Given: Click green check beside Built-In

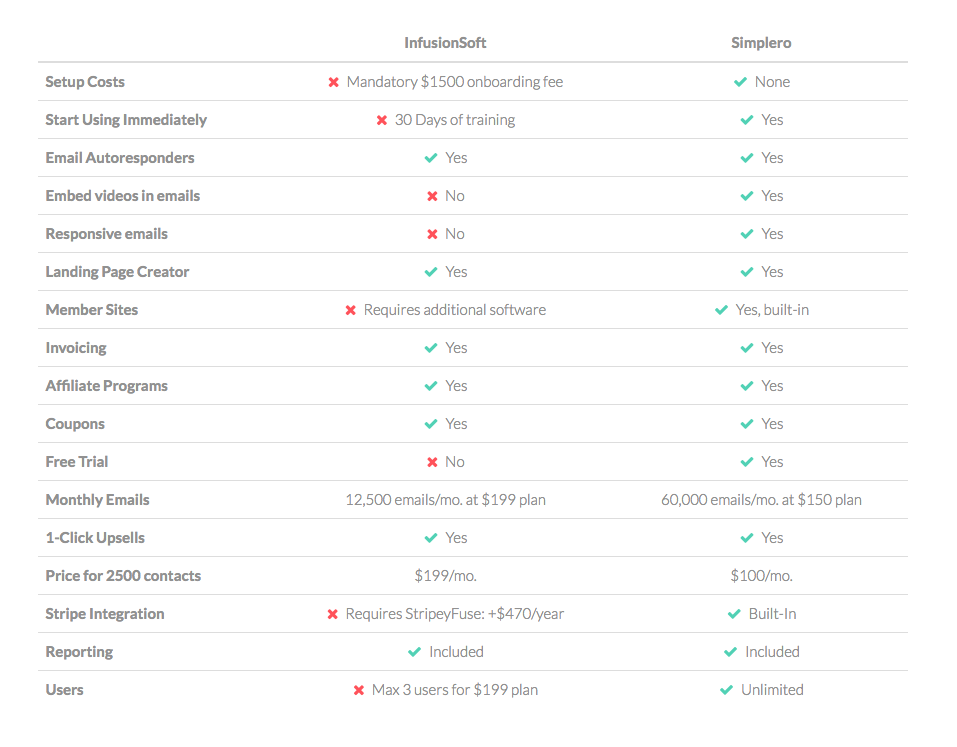Looking at the screenshot, I should tap(734, 614).
